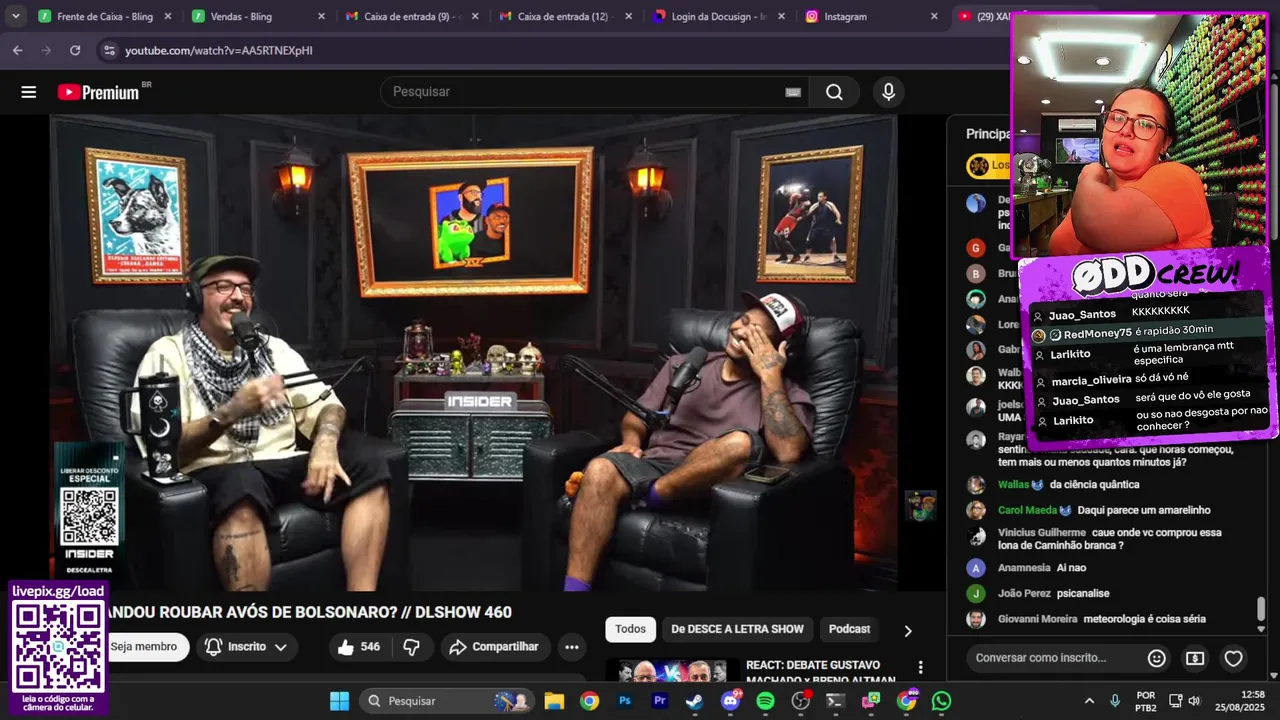Viewport: 1280px width, 720px height.
Task: Open the Inscrito subscription dropdown
Action: pos(246,647)
